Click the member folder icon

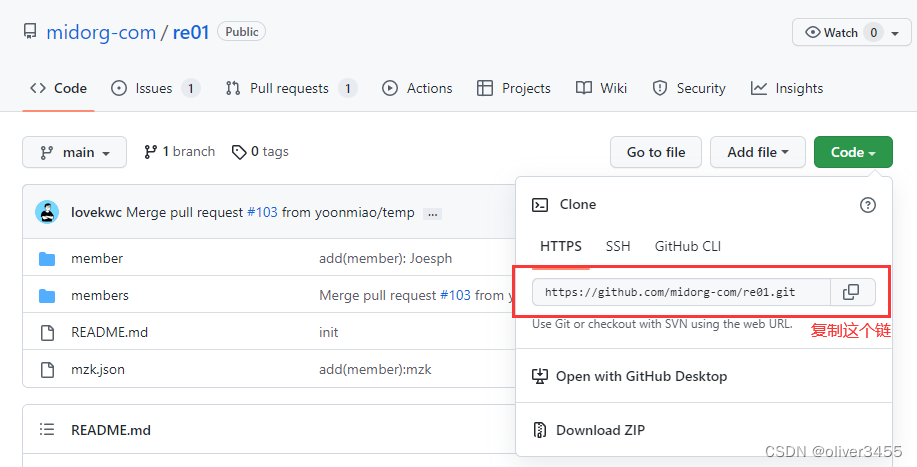click(x=47, y=258)
